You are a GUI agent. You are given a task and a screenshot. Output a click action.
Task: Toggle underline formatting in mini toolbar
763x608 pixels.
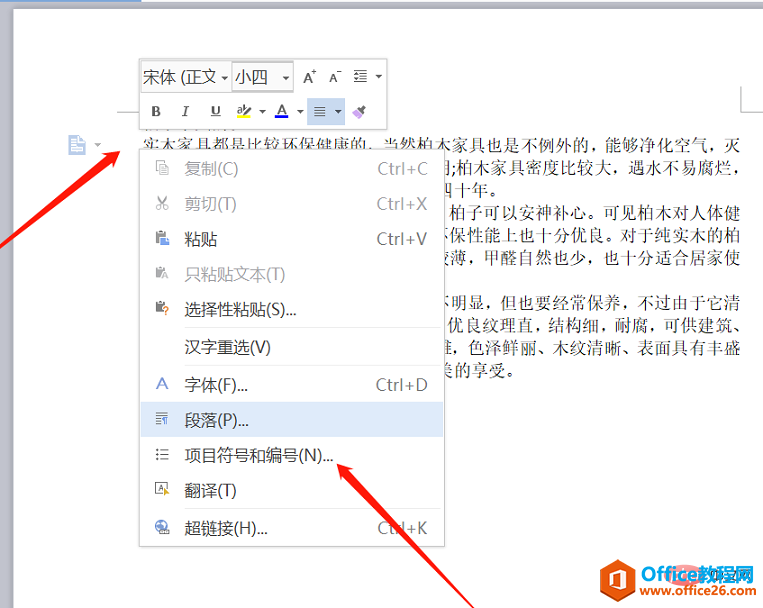[x=215, y=111]
